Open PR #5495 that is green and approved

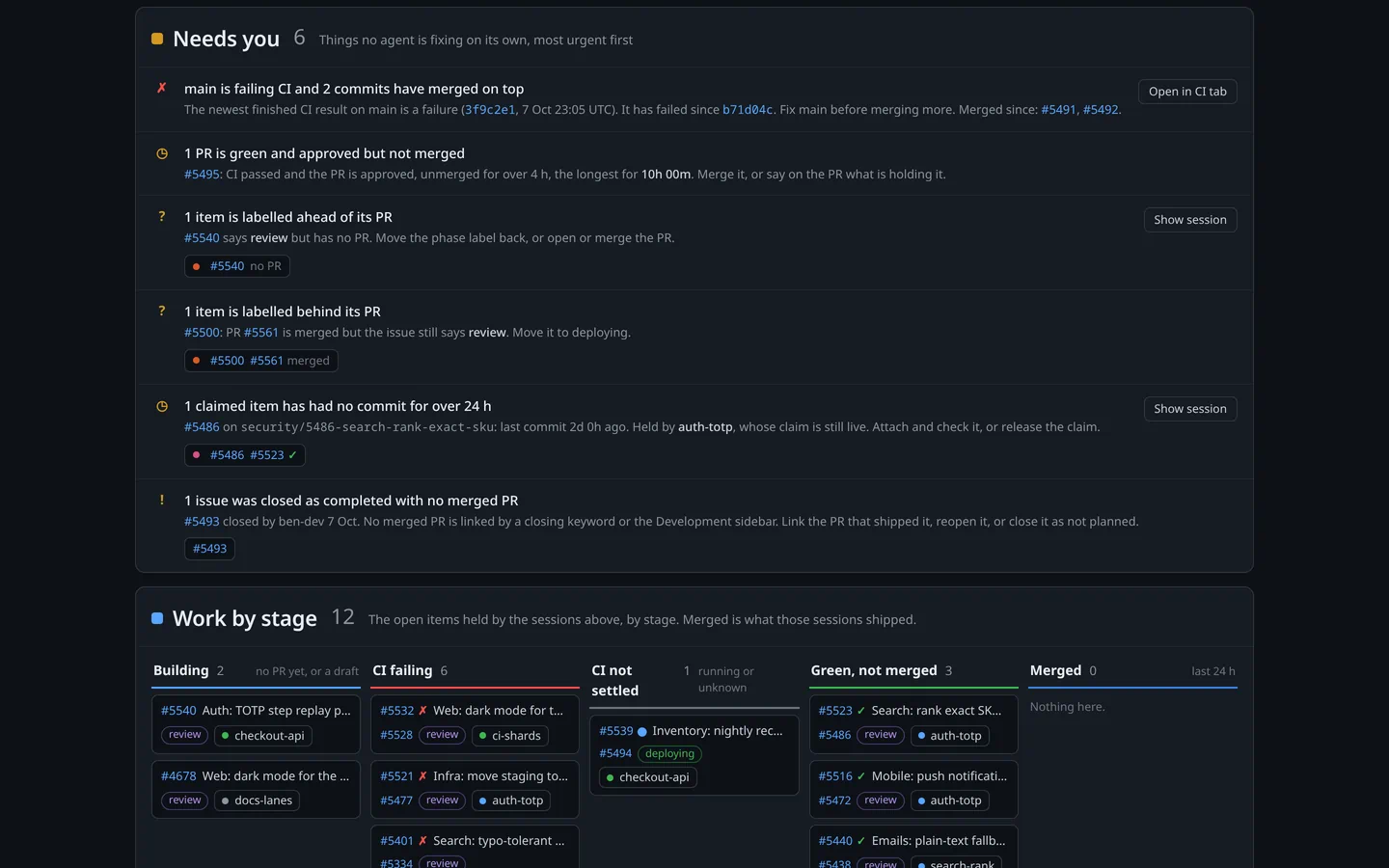point(202,175)
